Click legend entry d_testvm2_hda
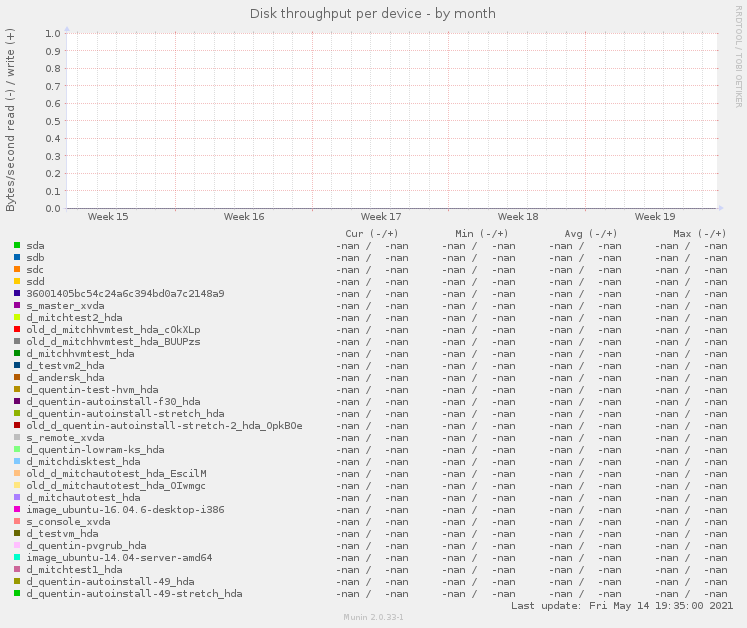 pos(65,365)
